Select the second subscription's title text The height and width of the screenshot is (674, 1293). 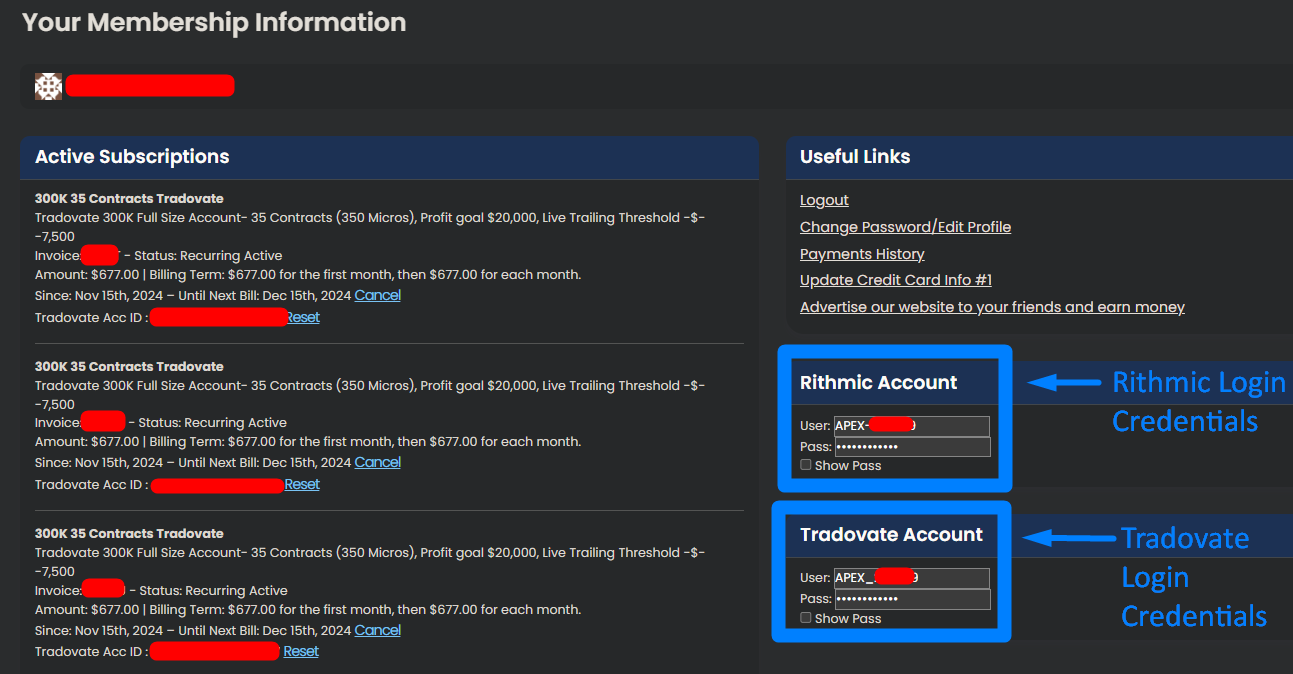pos(129,366)
